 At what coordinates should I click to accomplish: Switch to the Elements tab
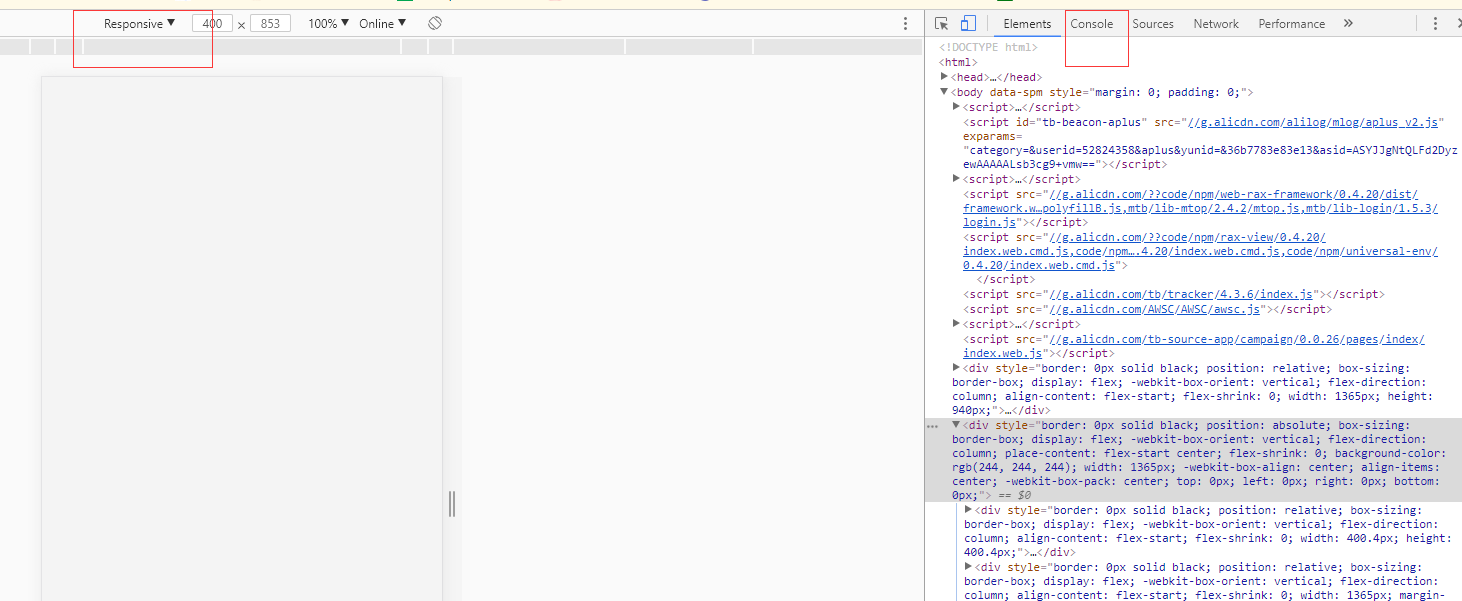(x=1027, y=24)
